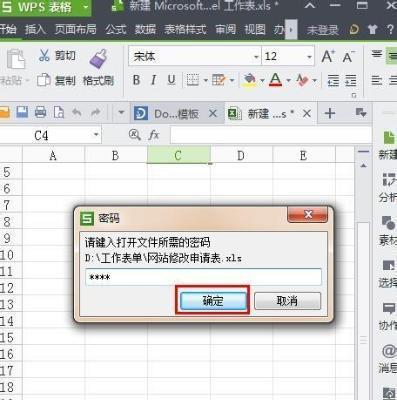Open the 插入 (Insert) menu tab

tap(35, 30)
